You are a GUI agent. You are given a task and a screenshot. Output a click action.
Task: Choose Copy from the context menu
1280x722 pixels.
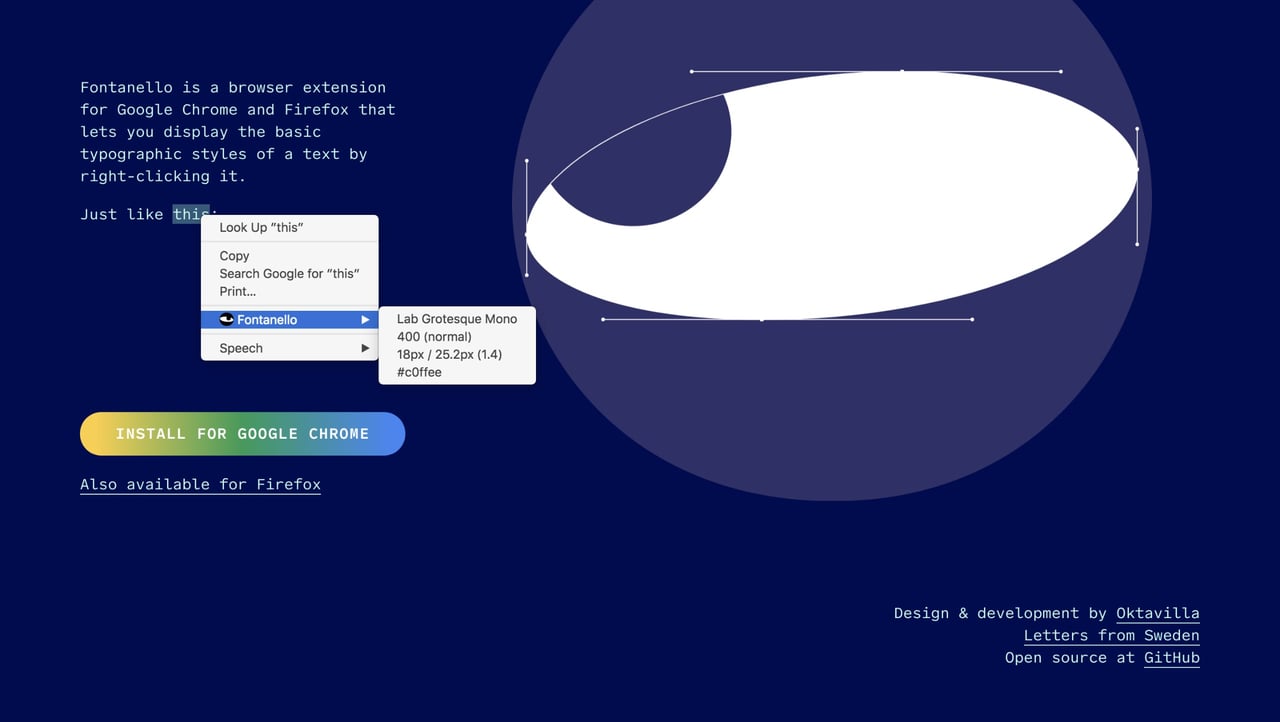coord(233,256)
